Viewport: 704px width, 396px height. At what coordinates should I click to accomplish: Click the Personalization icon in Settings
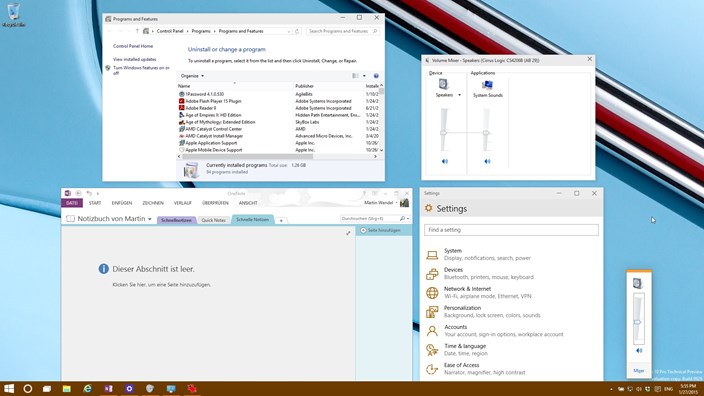click(x=432, y=312)
